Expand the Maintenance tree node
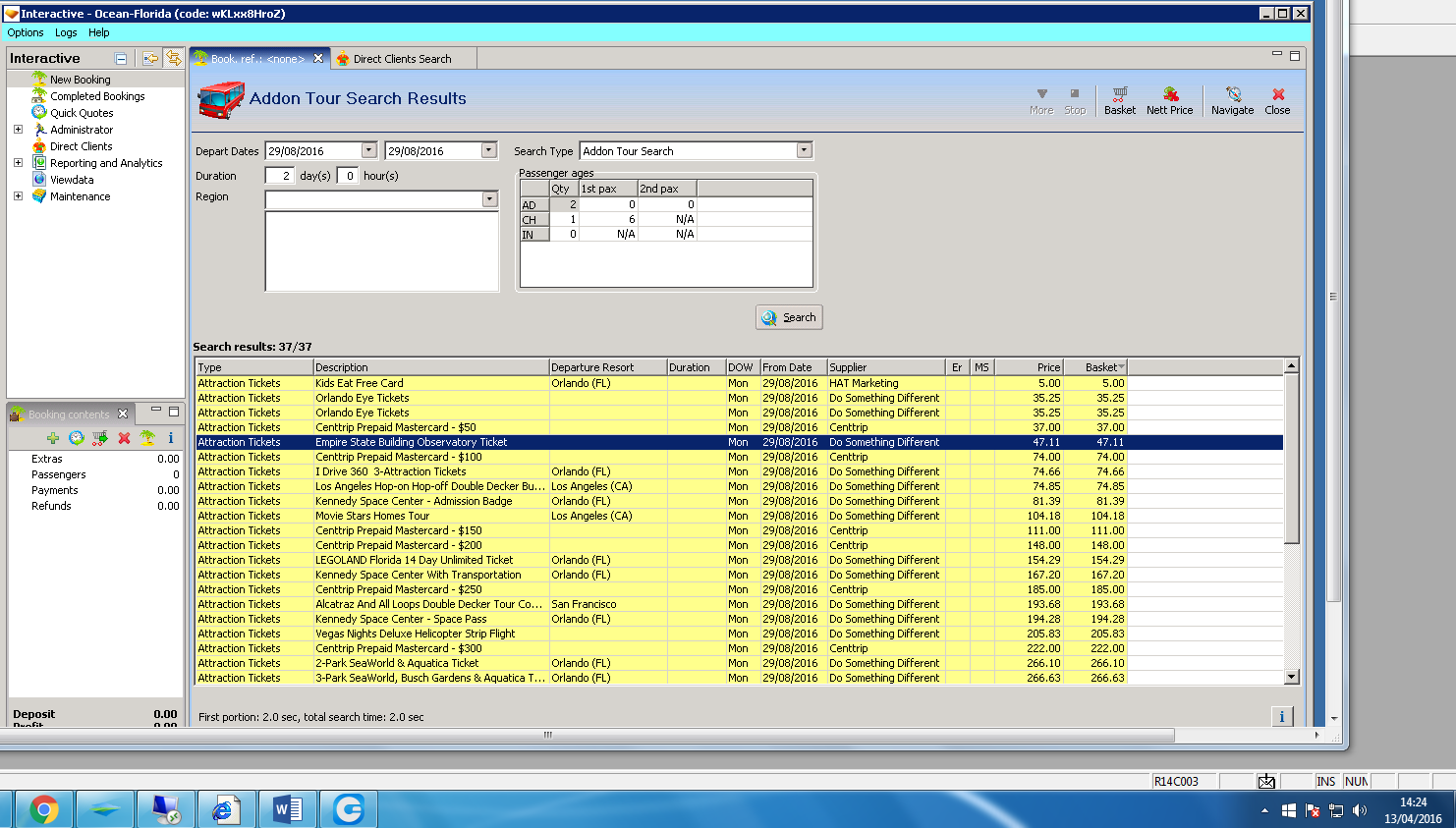This screenshot has width=1456, height=828. pyautogui.click(x=18, y=196)
